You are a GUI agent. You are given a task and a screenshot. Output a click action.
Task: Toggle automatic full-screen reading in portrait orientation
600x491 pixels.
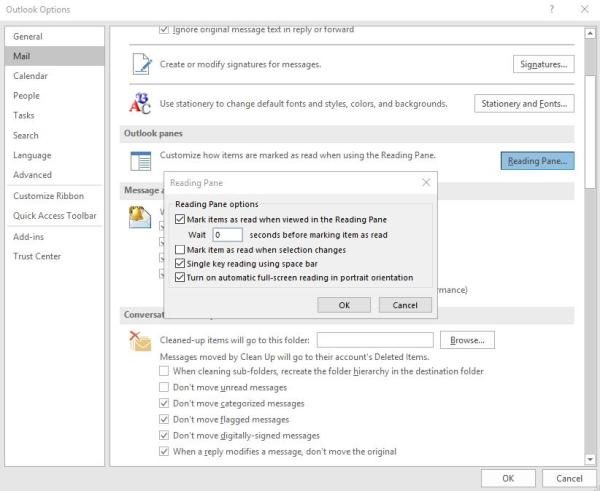pos(179,277)
